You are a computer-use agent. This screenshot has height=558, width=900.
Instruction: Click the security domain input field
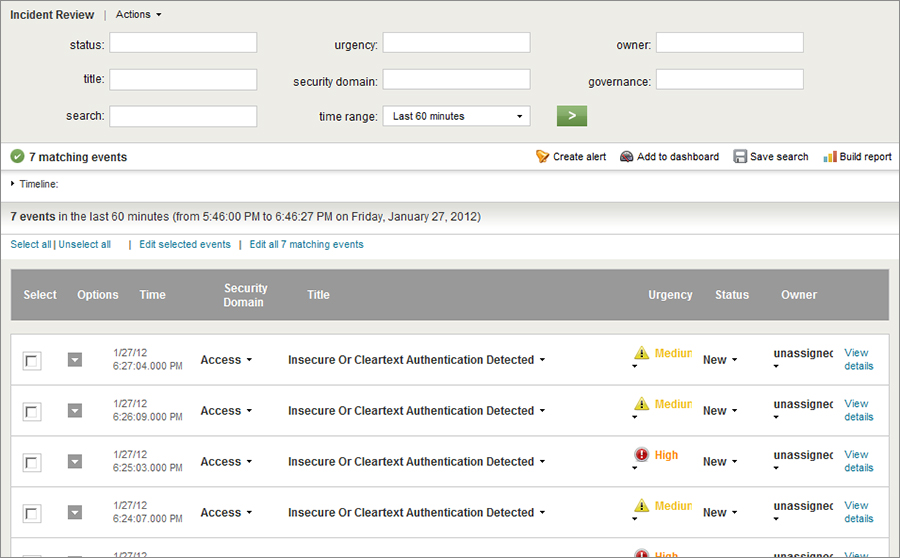pos(456,79)
